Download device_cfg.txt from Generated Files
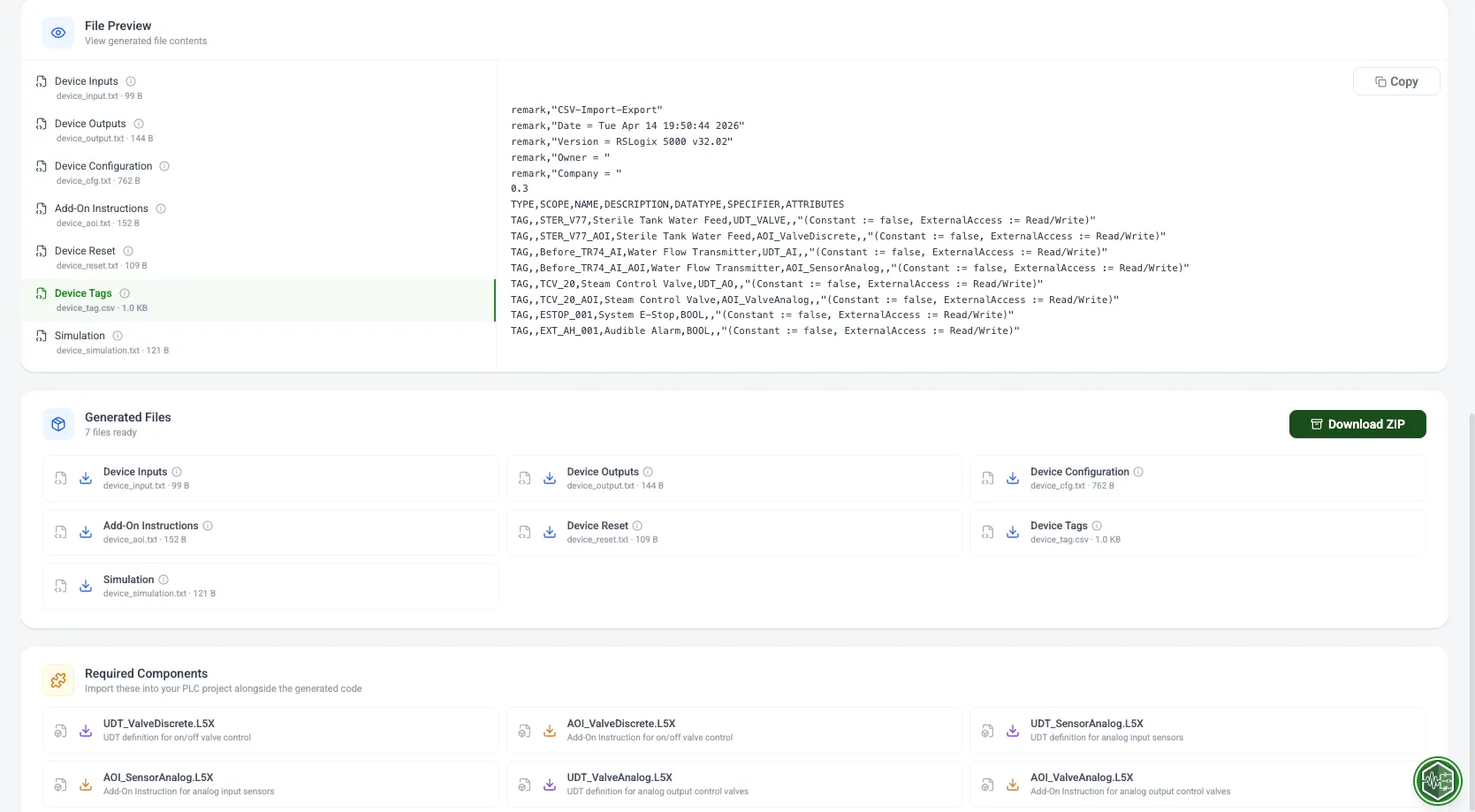The height and width of the screenshot is (812, 1475). pos(1013,478)
